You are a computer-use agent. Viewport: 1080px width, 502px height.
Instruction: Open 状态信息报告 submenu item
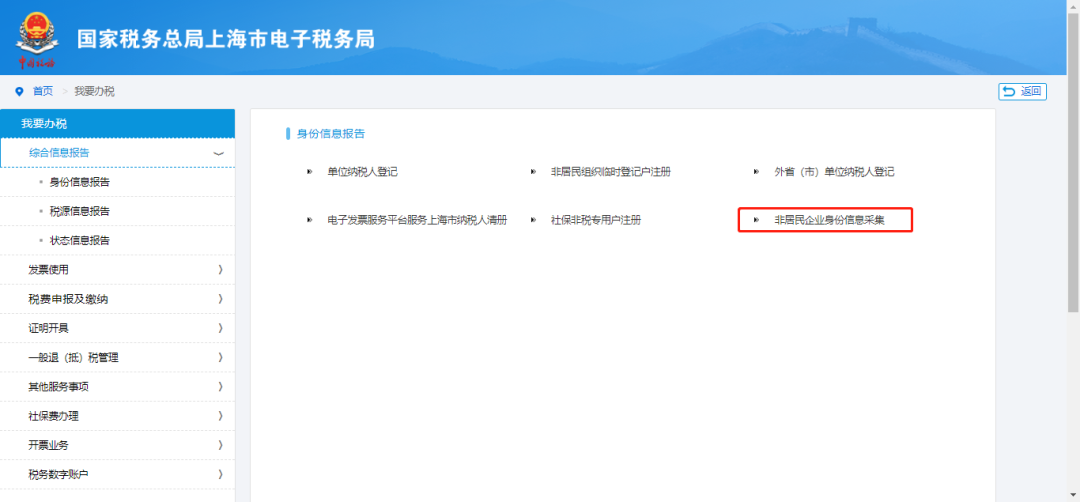80,240
